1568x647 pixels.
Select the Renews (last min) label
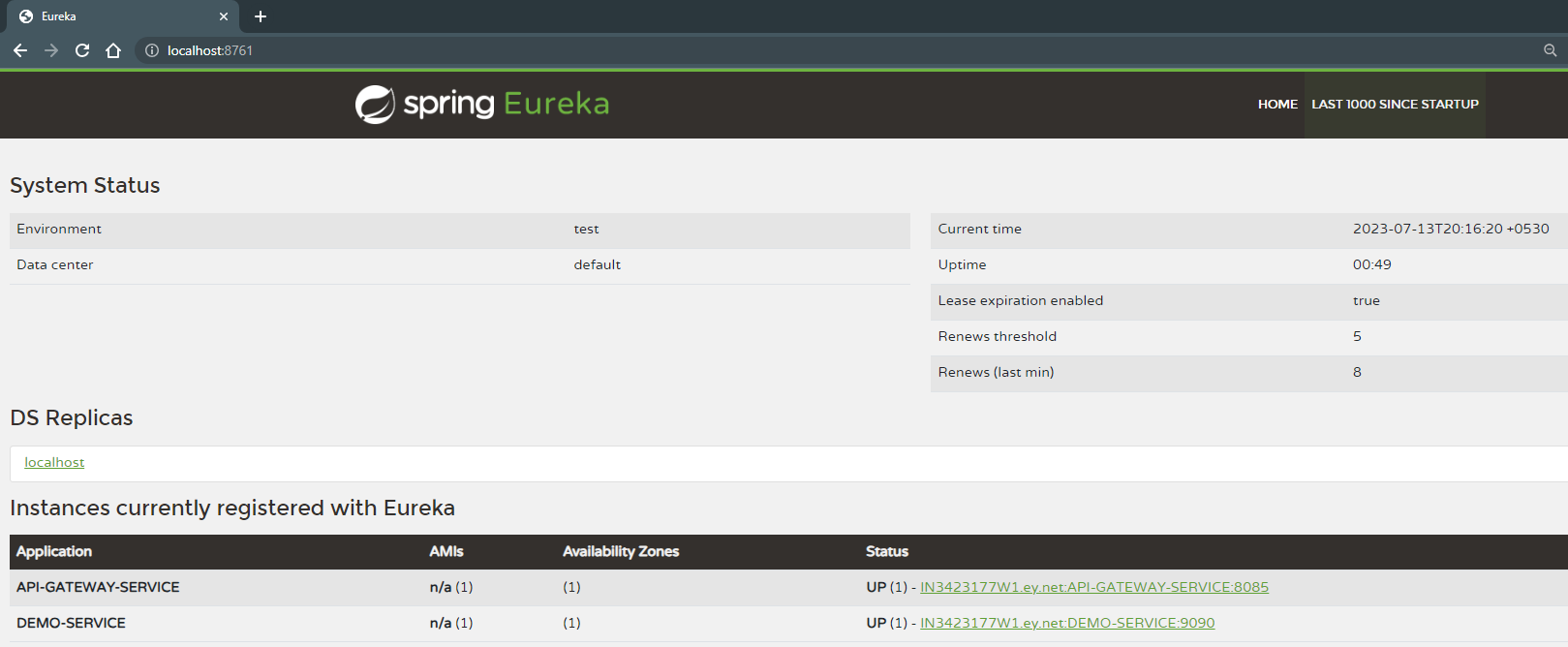(997, 373)
